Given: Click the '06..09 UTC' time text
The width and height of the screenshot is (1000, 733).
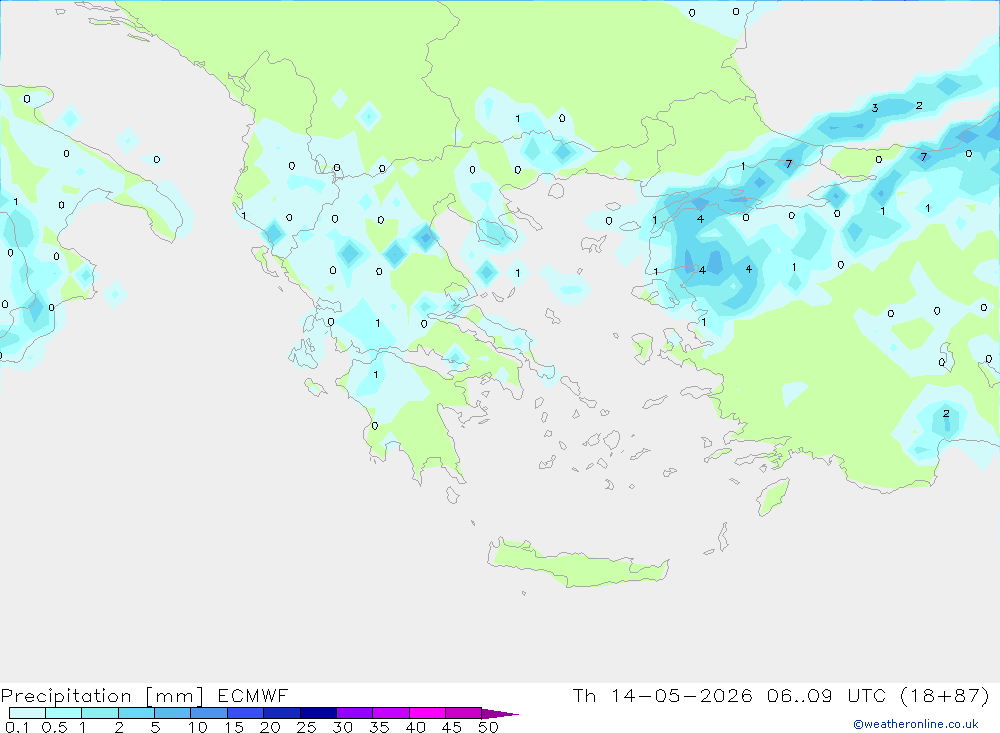Looking at the screenshot, I should [x=827, y=695].
